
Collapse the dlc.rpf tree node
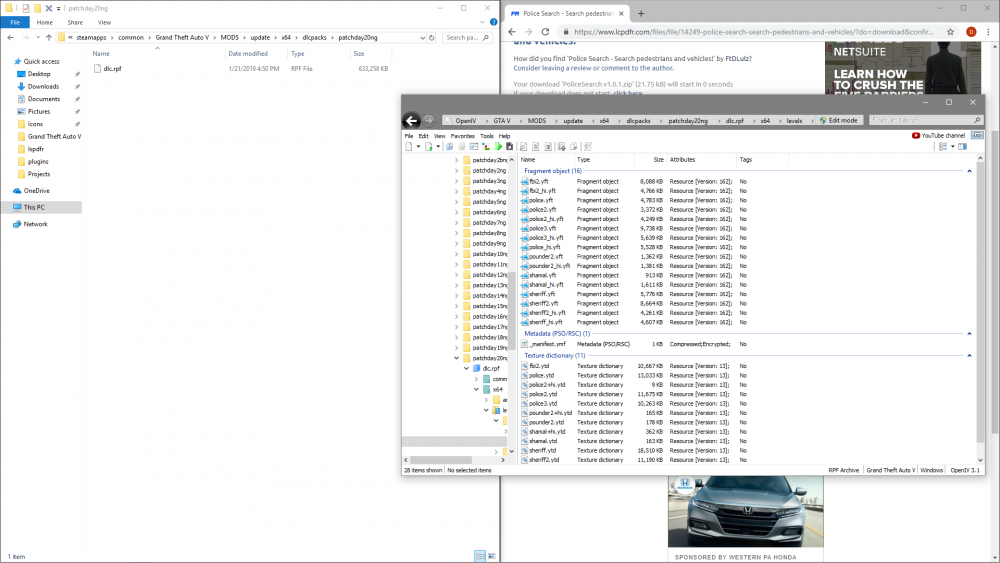click(x=466, y=368)
